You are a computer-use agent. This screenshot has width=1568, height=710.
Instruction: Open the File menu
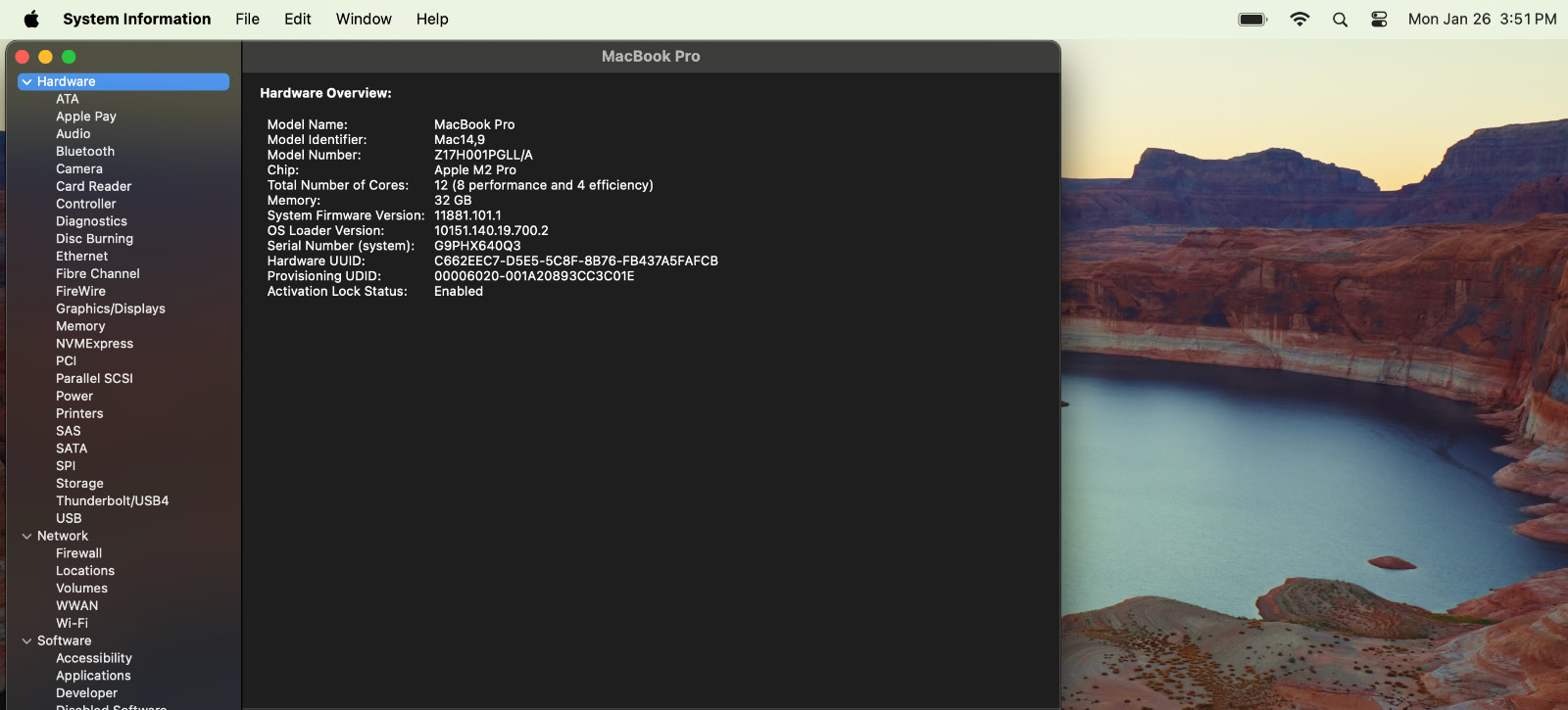(248, 19)
